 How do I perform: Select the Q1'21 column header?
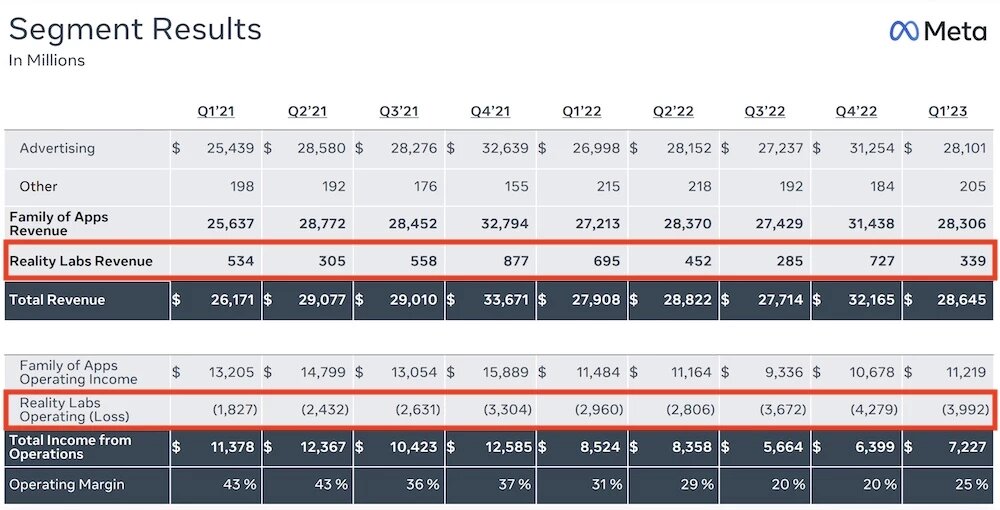tap(216, 111)
